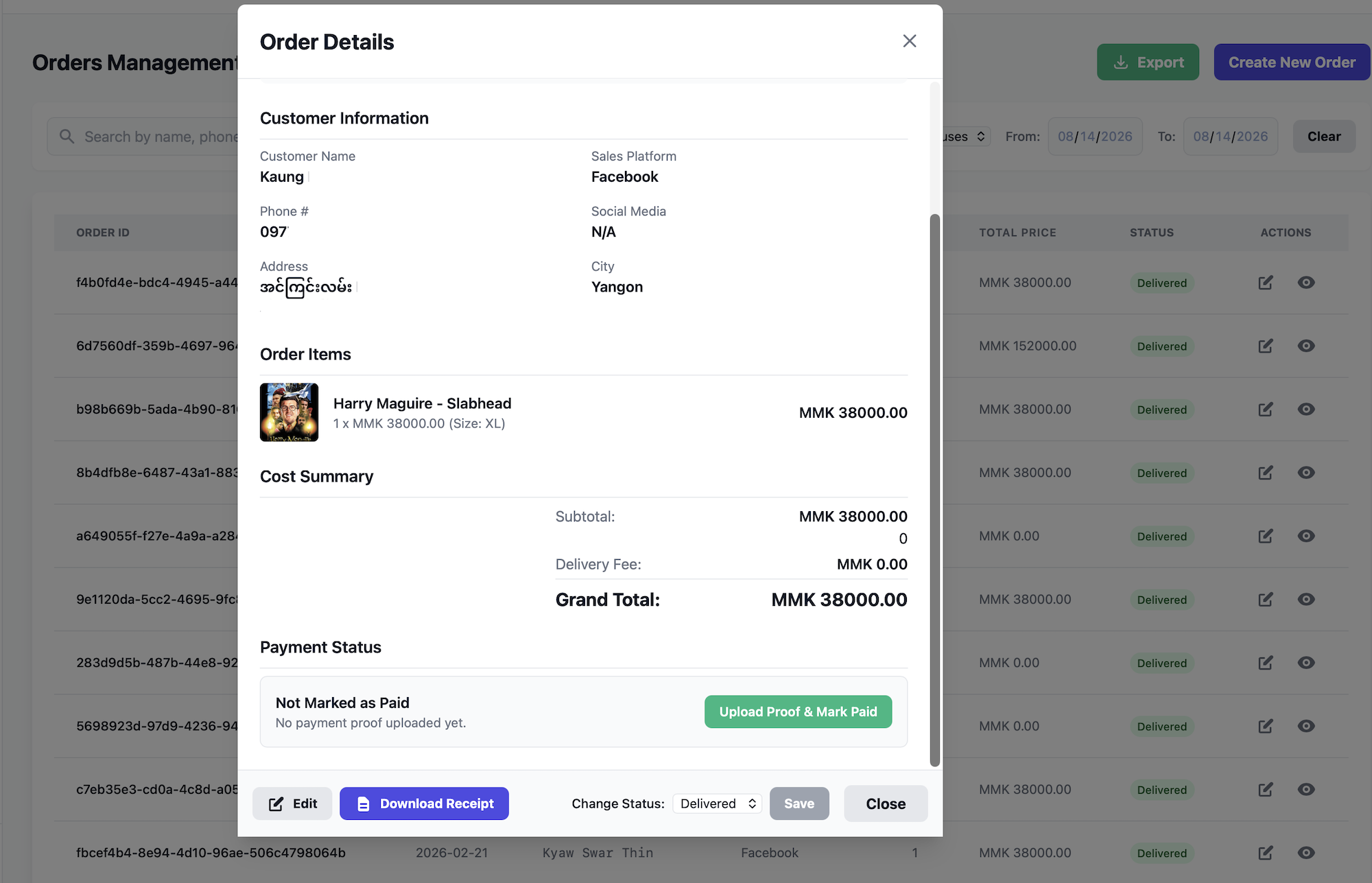1372x883 pixels.
Task: Click Upload Proof & Mark Paid
Action: (x=798, y=711)
